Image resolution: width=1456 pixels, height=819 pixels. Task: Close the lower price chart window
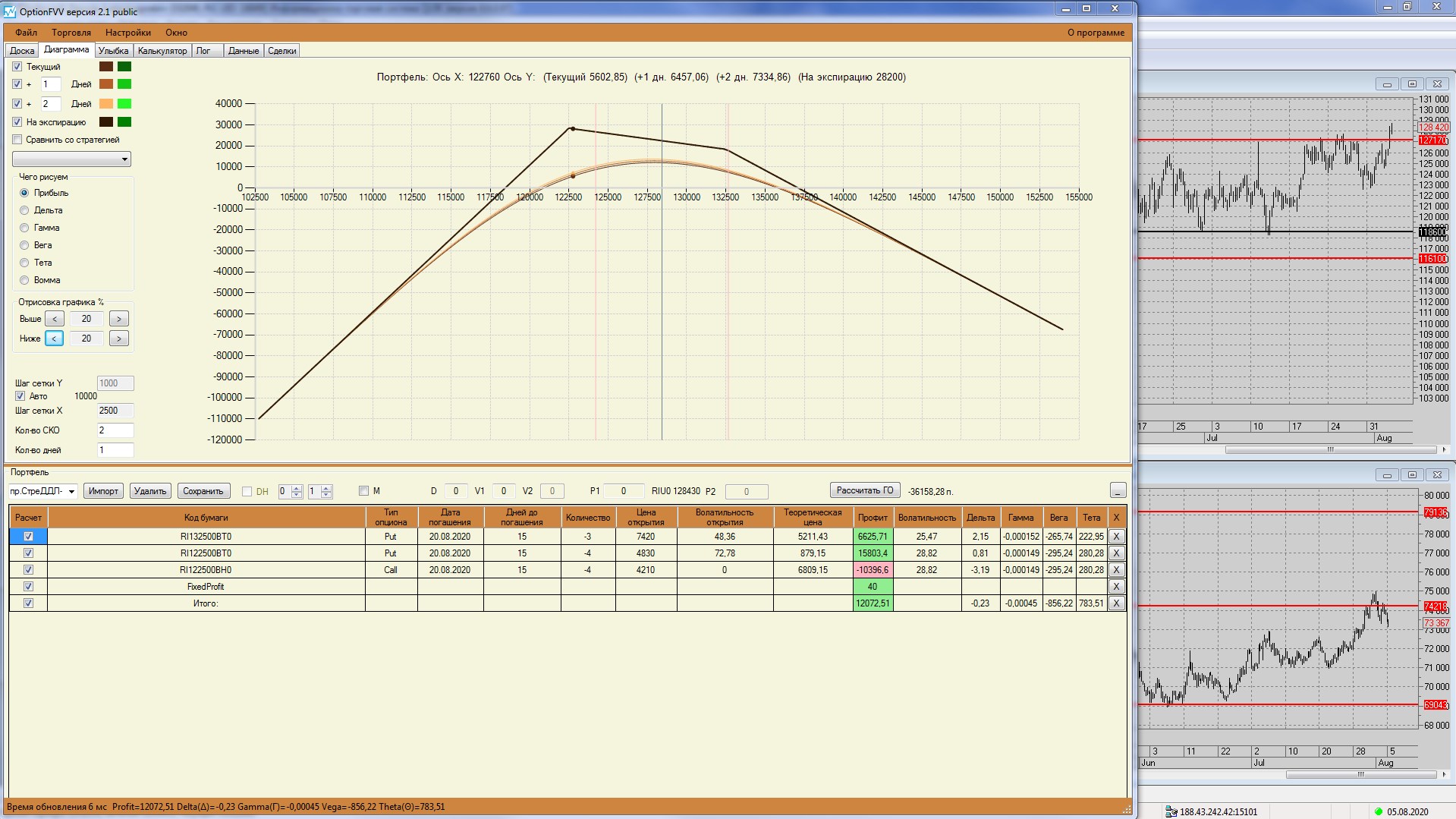pos(1437,475)
